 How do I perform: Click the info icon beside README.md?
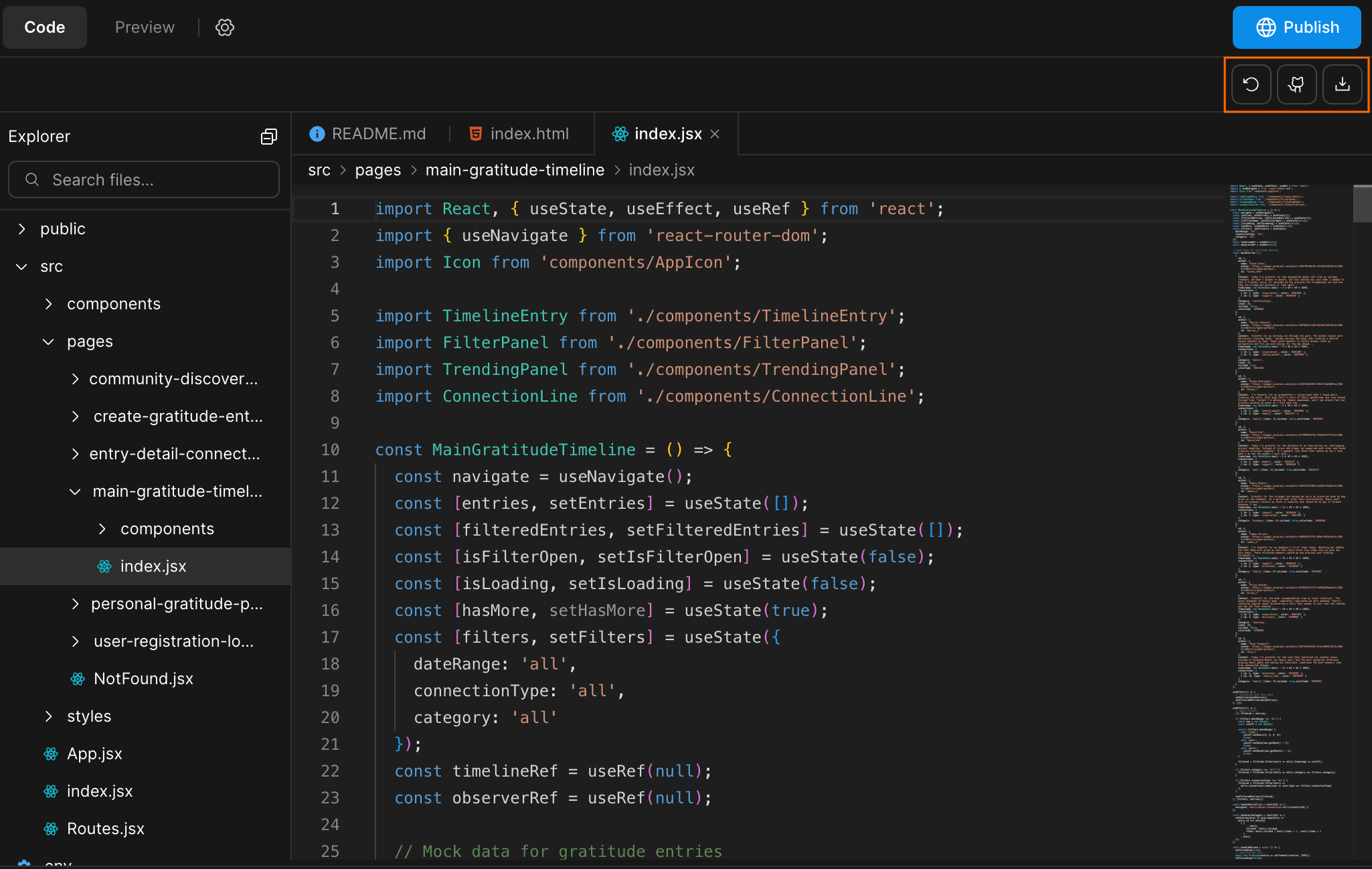point(316,133)
